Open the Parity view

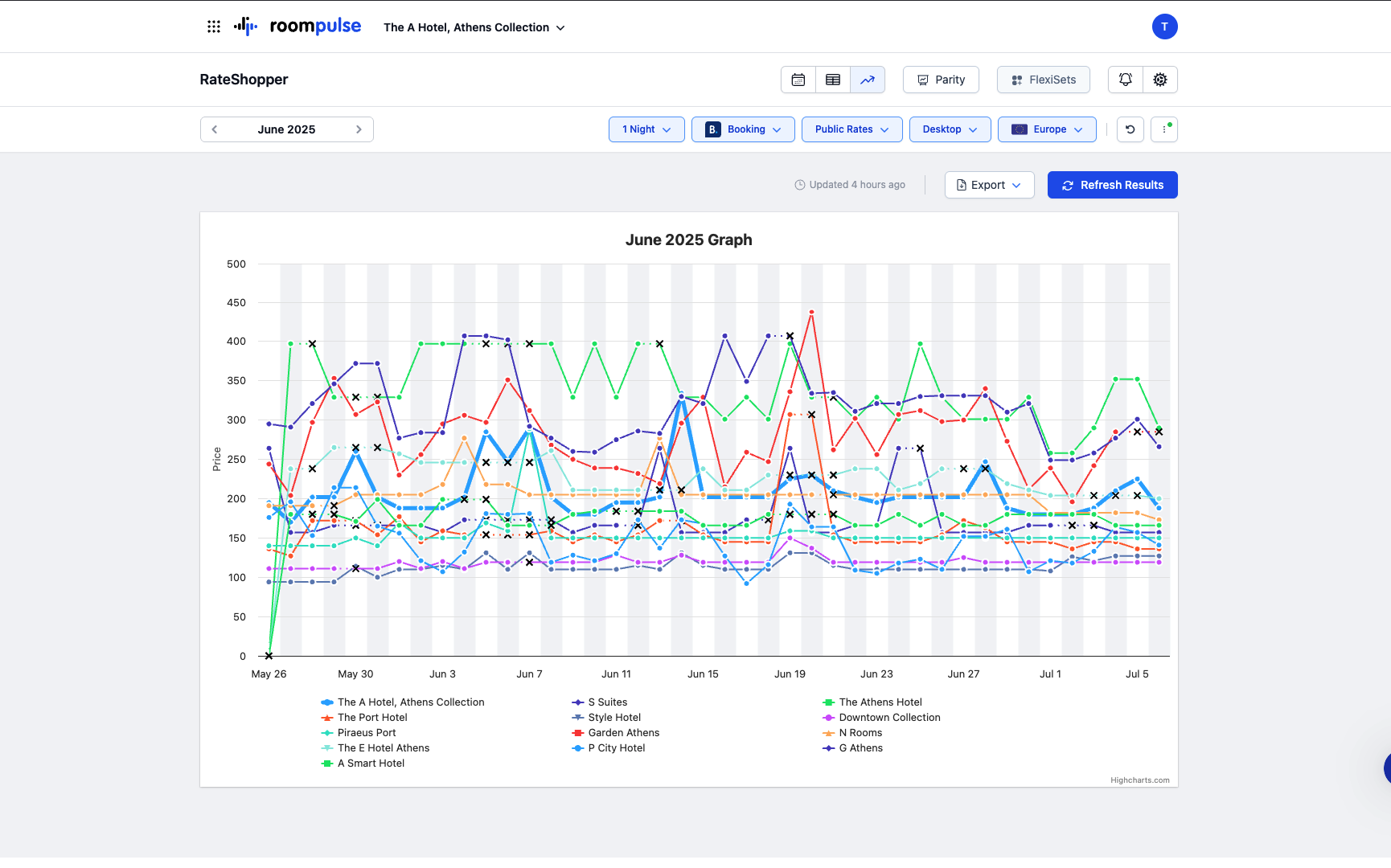click(941, 80)
